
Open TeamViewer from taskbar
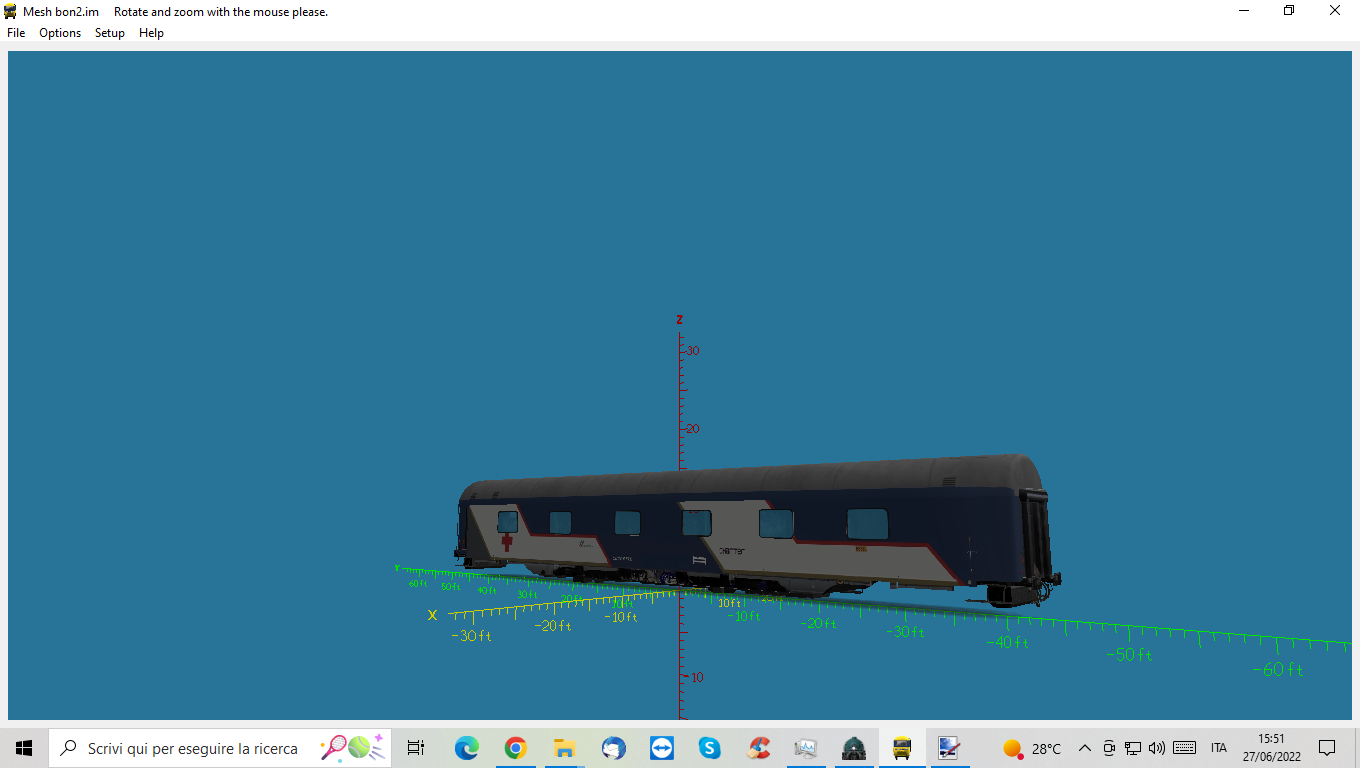tap(661, 748)
